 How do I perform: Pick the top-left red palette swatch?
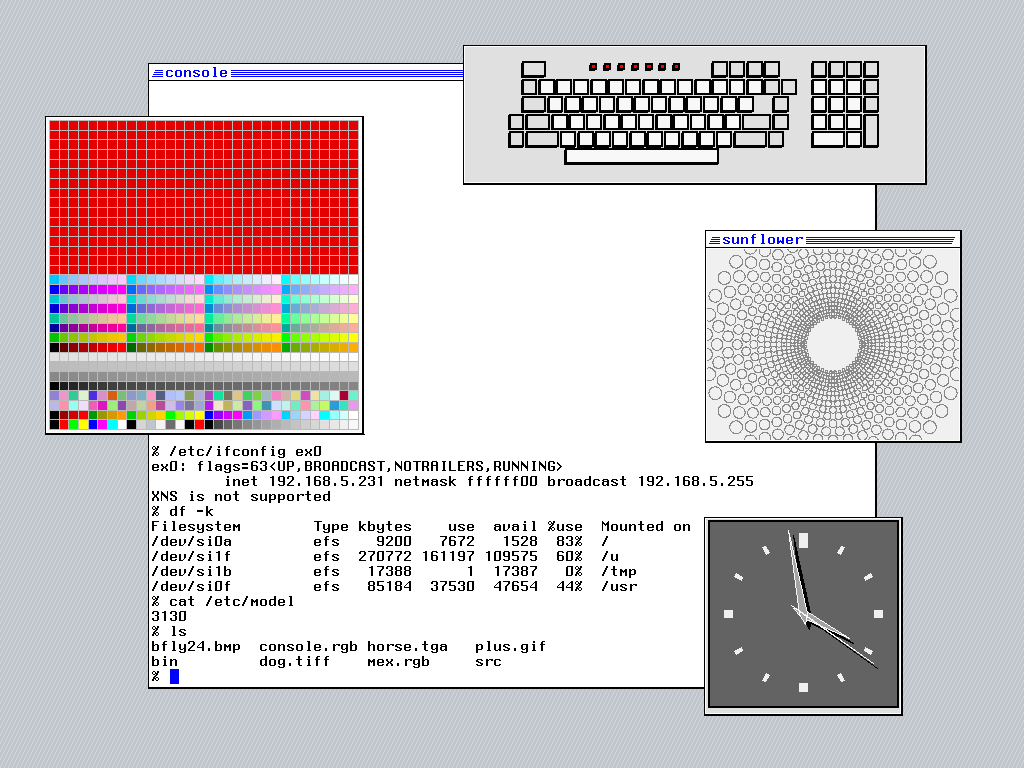click(x=55, y=127)
